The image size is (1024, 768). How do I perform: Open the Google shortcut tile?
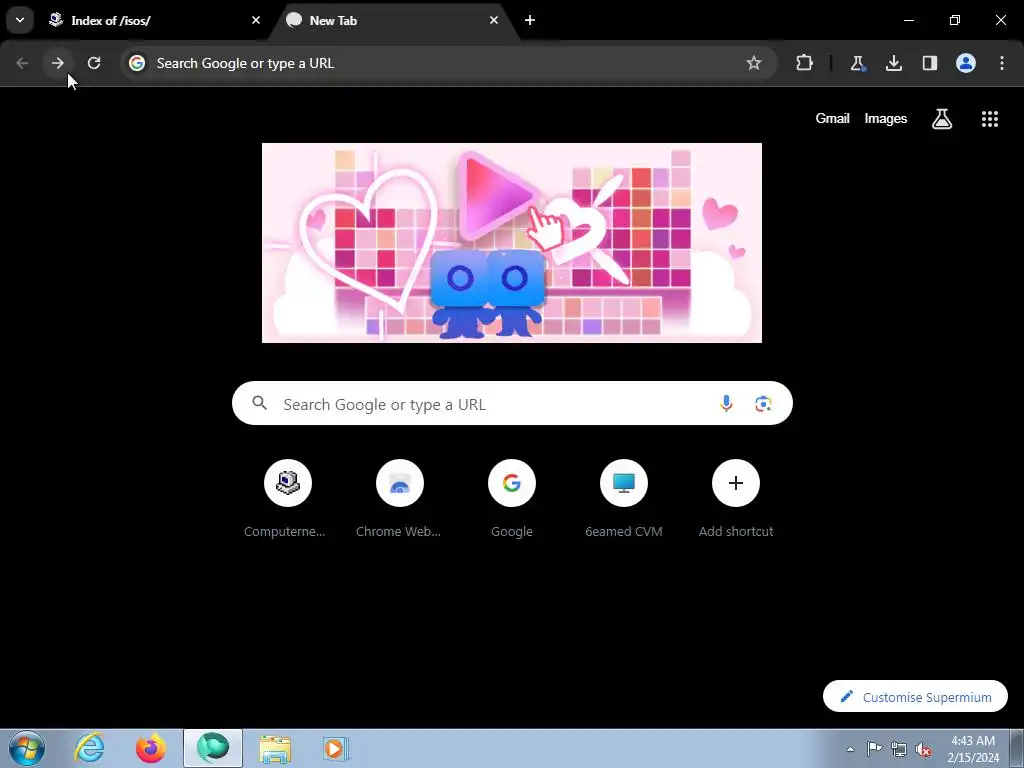(512, 499)
